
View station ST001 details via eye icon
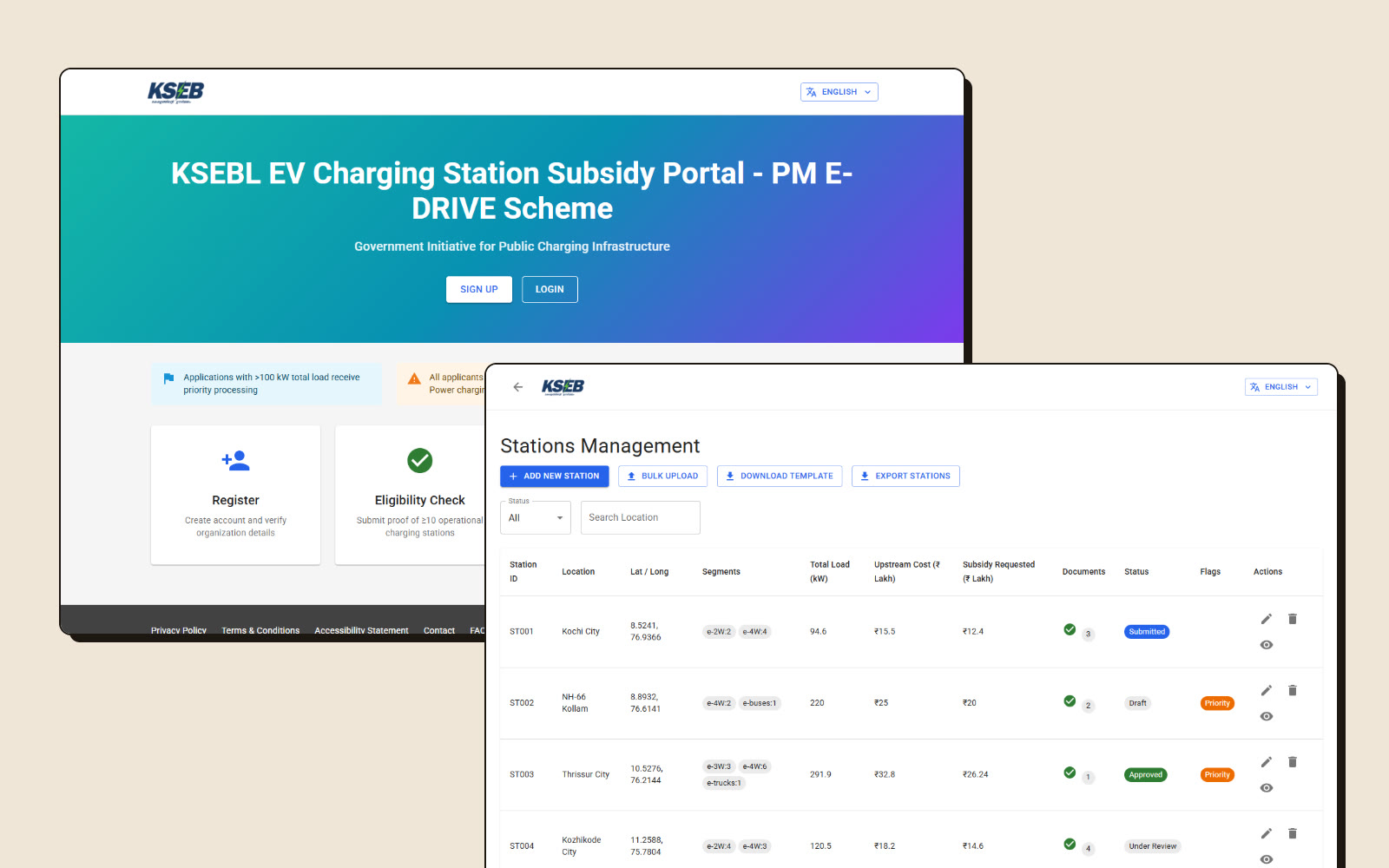pyautogui.click(x=1267, y=645)
